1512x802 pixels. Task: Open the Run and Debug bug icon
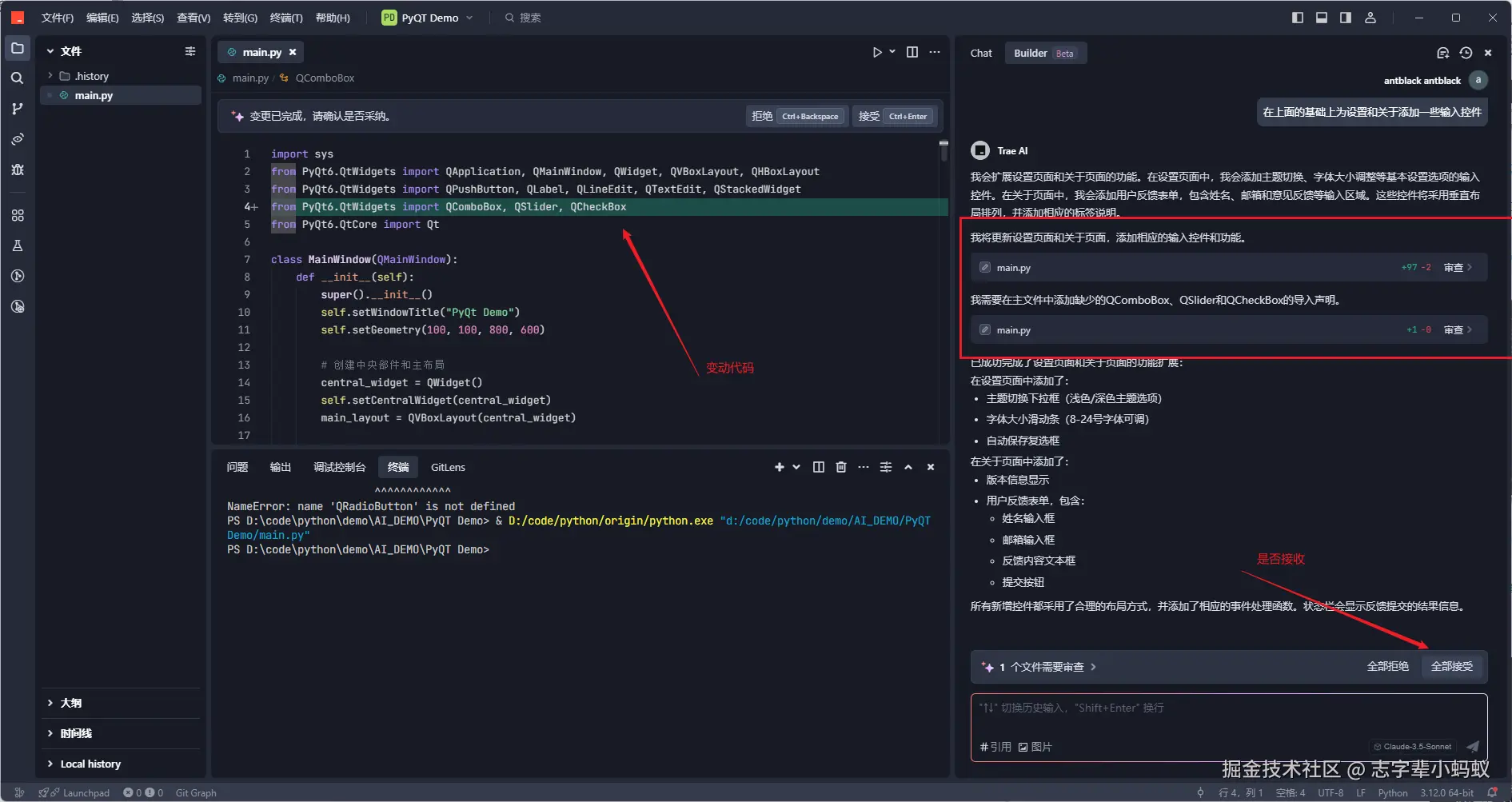click(17, 170)
